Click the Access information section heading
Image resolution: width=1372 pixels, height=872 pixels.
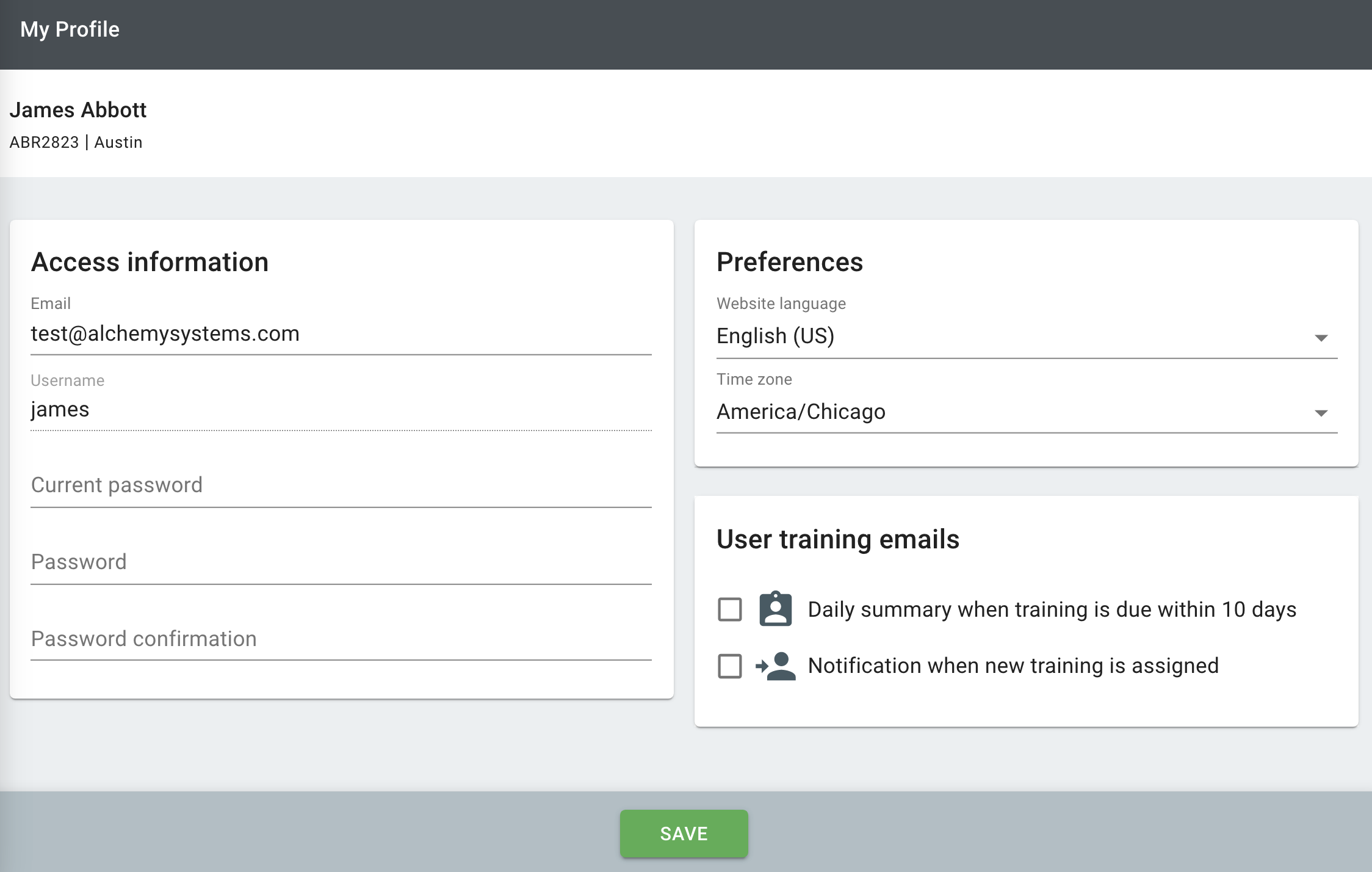[x=150, y=262]
